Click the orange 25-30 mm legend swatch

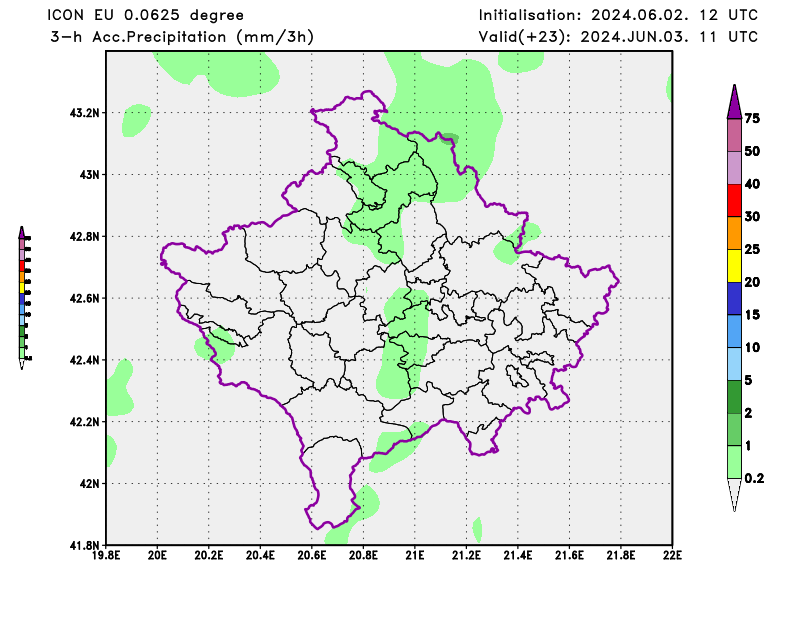734,233
